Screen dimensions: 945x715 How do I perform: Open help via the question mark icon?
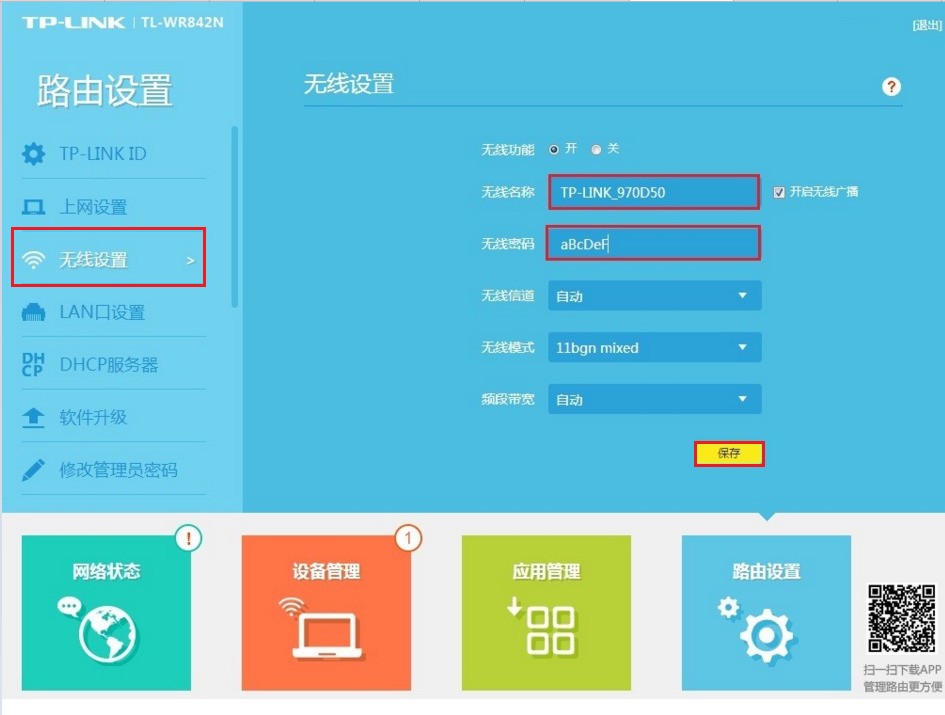[x=891, y=87]
